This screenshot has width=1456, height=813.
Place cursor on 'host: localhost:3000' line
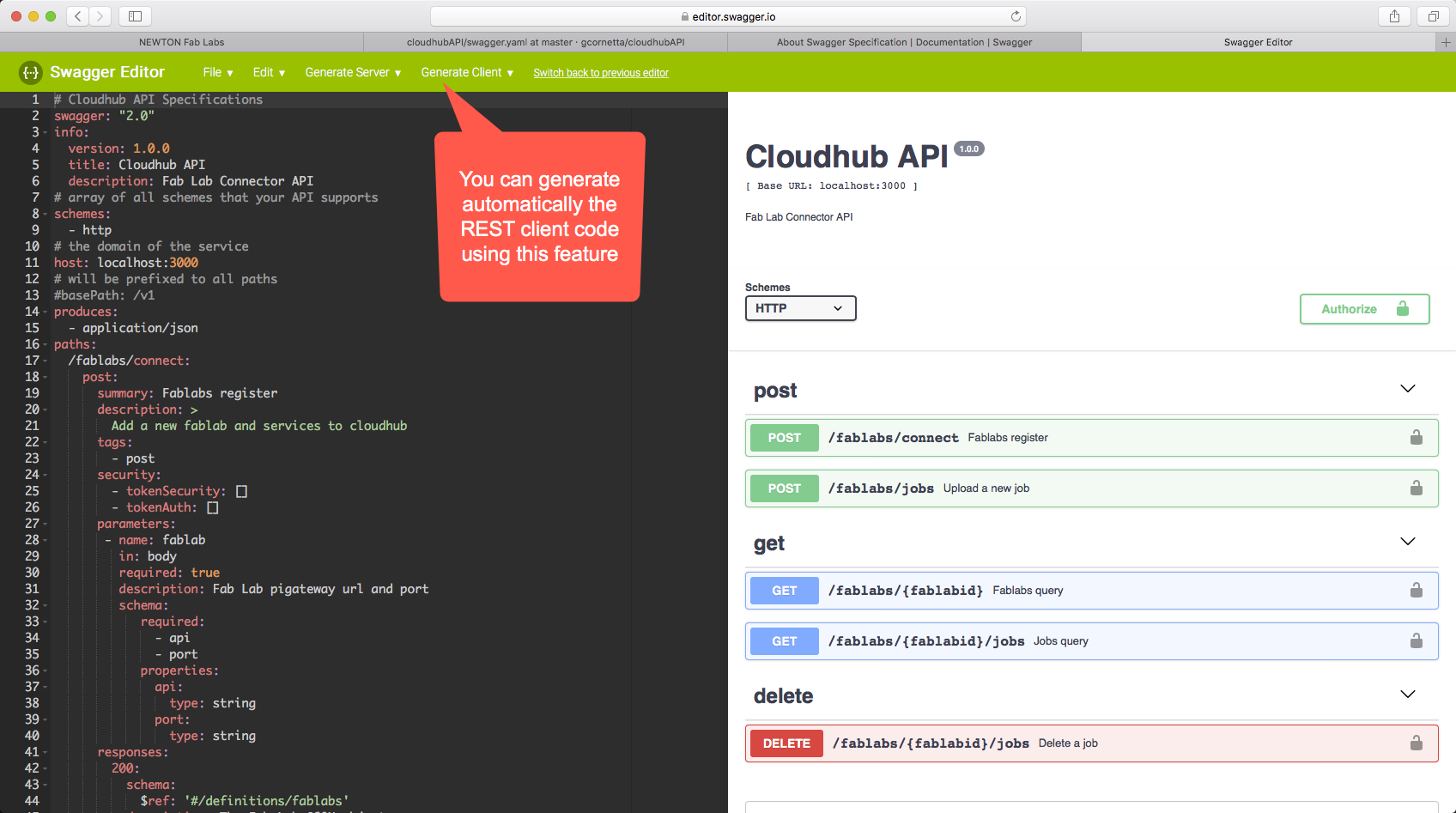click(x=126, y=263)
